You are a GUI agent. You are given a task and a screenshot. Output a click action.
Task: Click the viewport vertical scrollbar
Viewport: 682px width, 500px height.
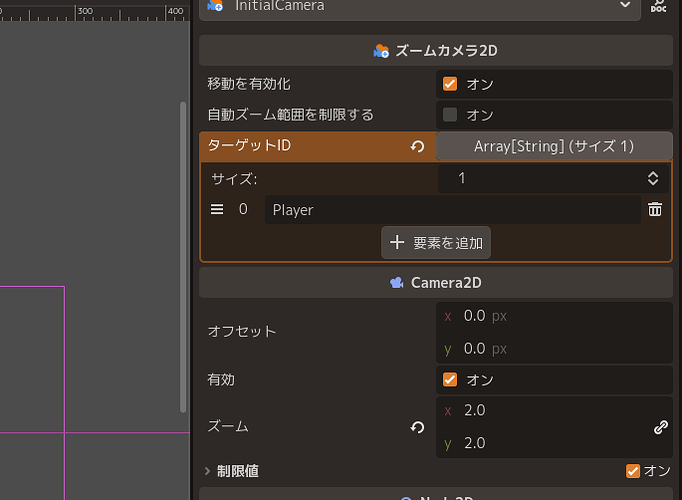tap(183, 257)
